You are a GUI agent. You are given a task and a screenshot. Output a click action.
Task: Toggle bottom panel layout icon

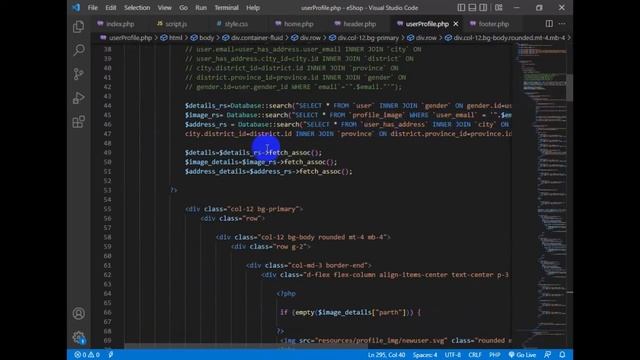coord(472,7)
